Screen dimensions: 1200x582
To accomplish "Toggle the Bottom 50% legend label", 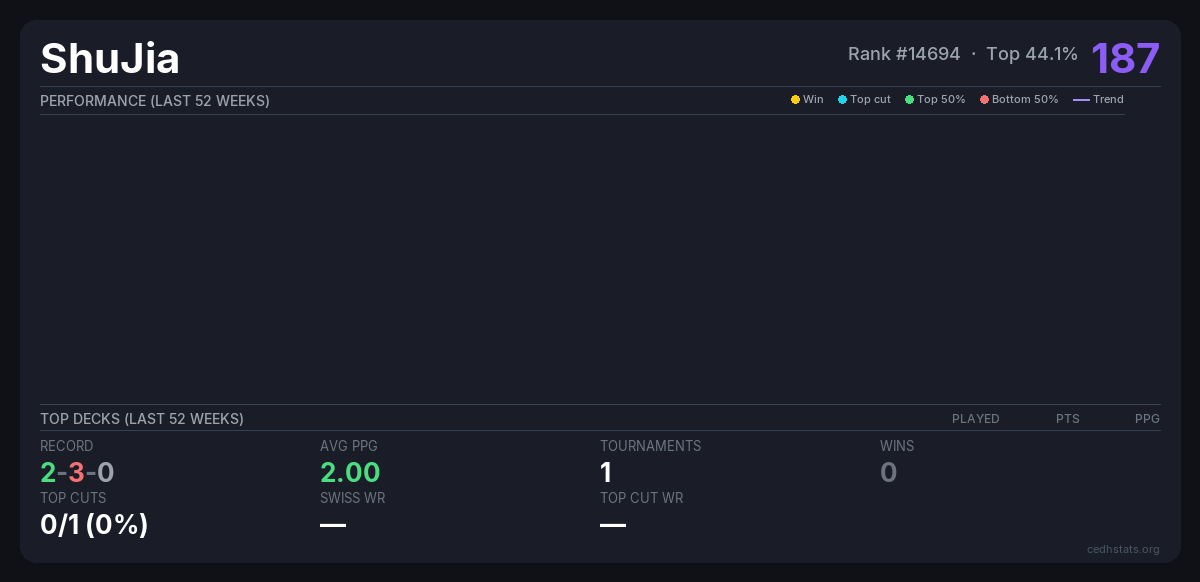I will (x=1025, y=100).
